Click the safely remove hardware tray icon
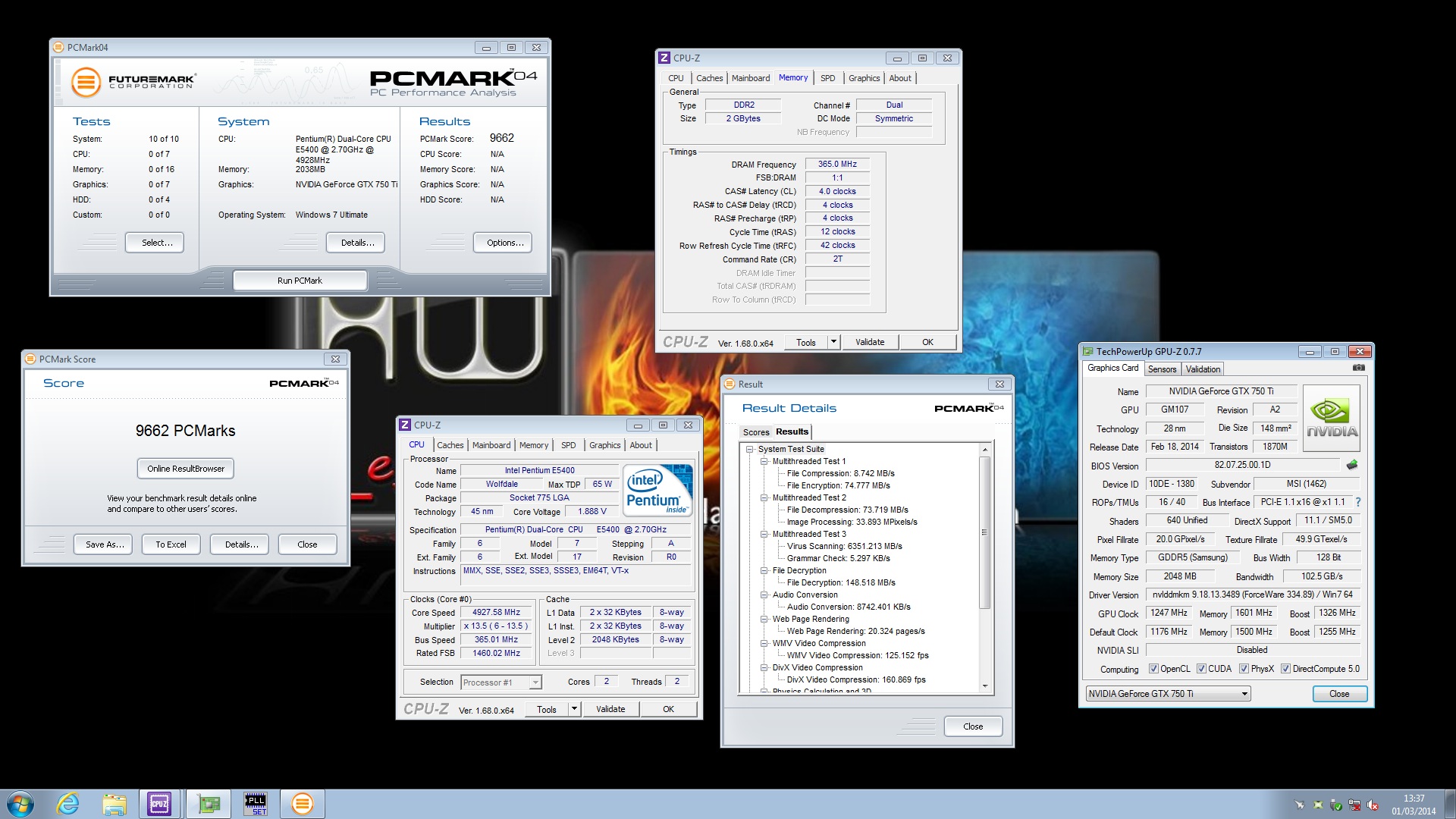Screen dimensions: 1456x819 tap(1336, 805)
